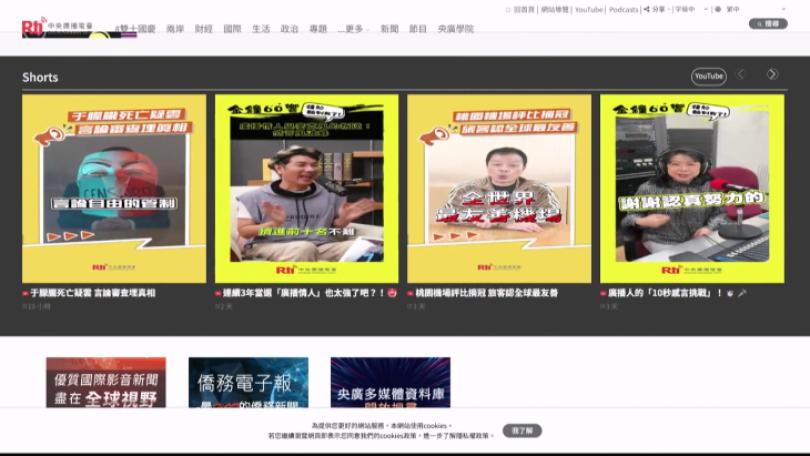Open the Podcasts link in top bar
The height and width of the screenshot is (456, 810).
point(623,9)
